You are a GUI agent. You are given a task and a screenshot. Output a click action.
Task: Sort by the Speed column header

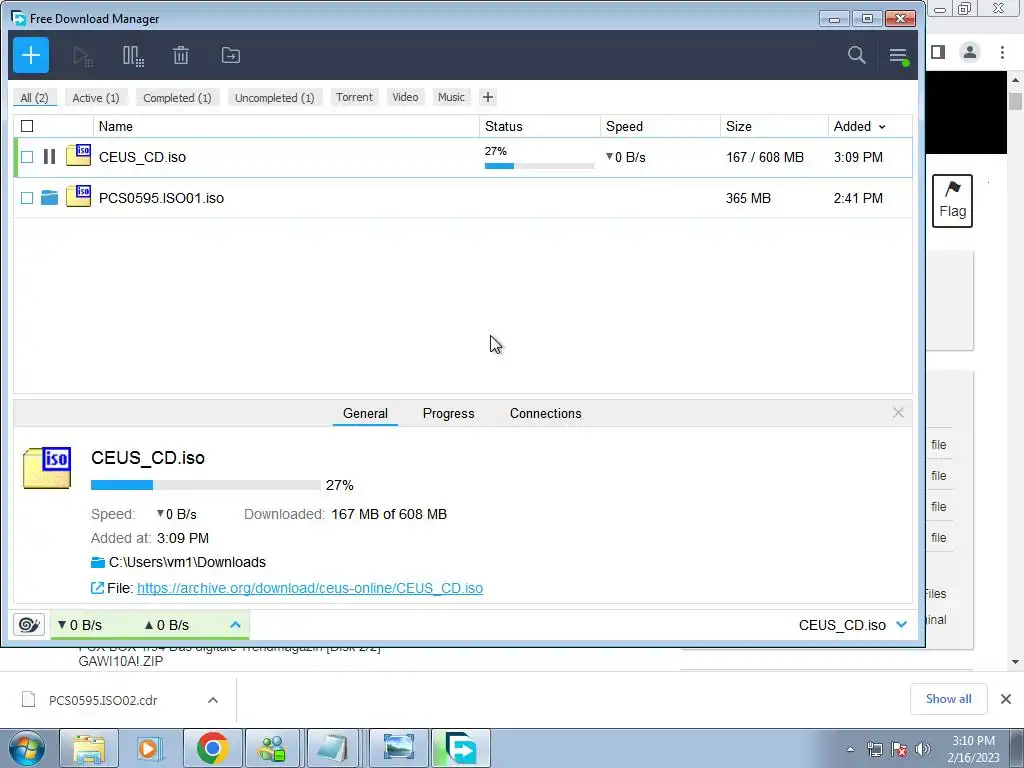click(660, 126)
